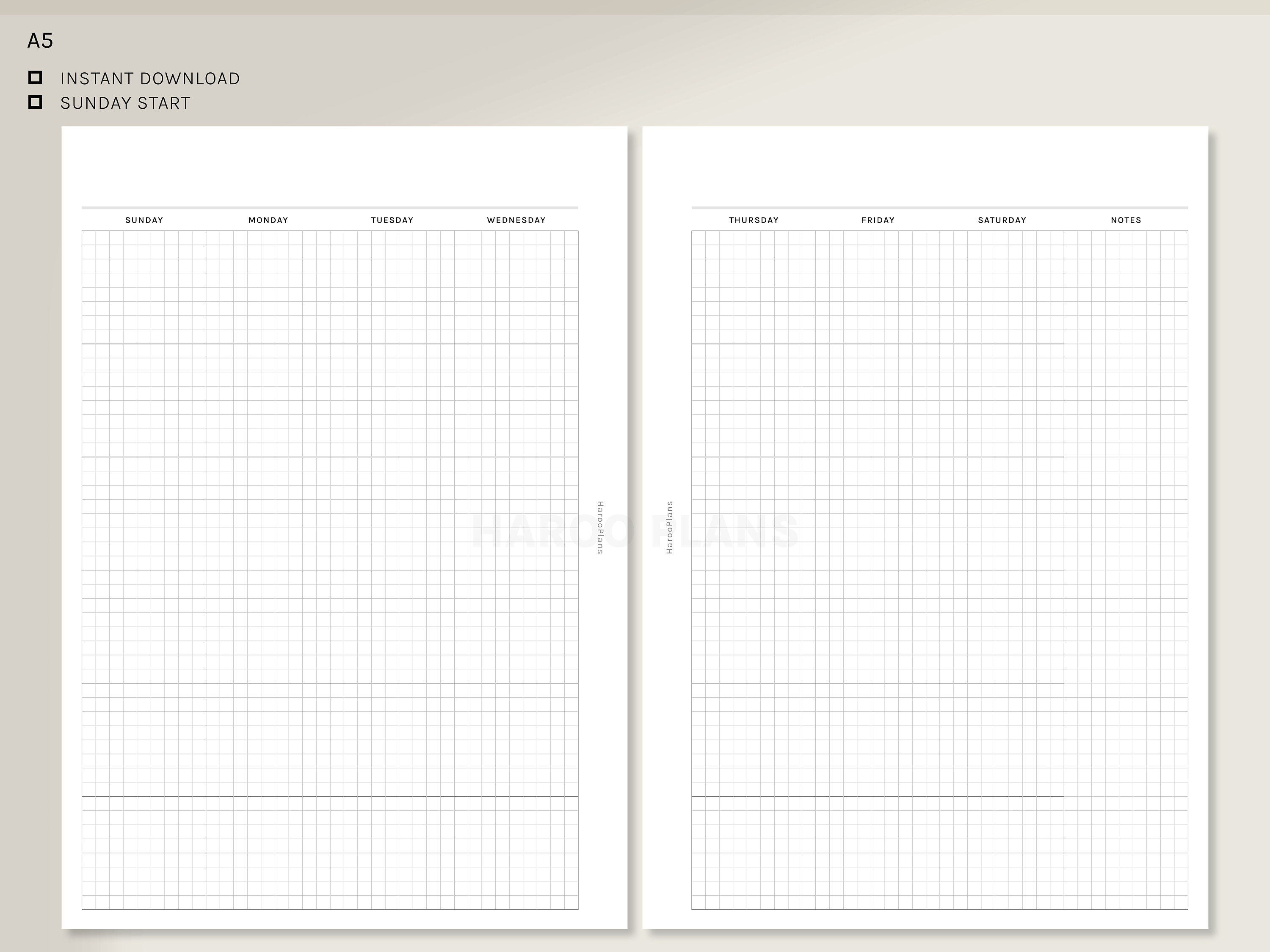Viewport: 1270px width, 952px height.
Task: Select the TUESDAY column header
Action: pyautogui.click(x=392, y=220)
